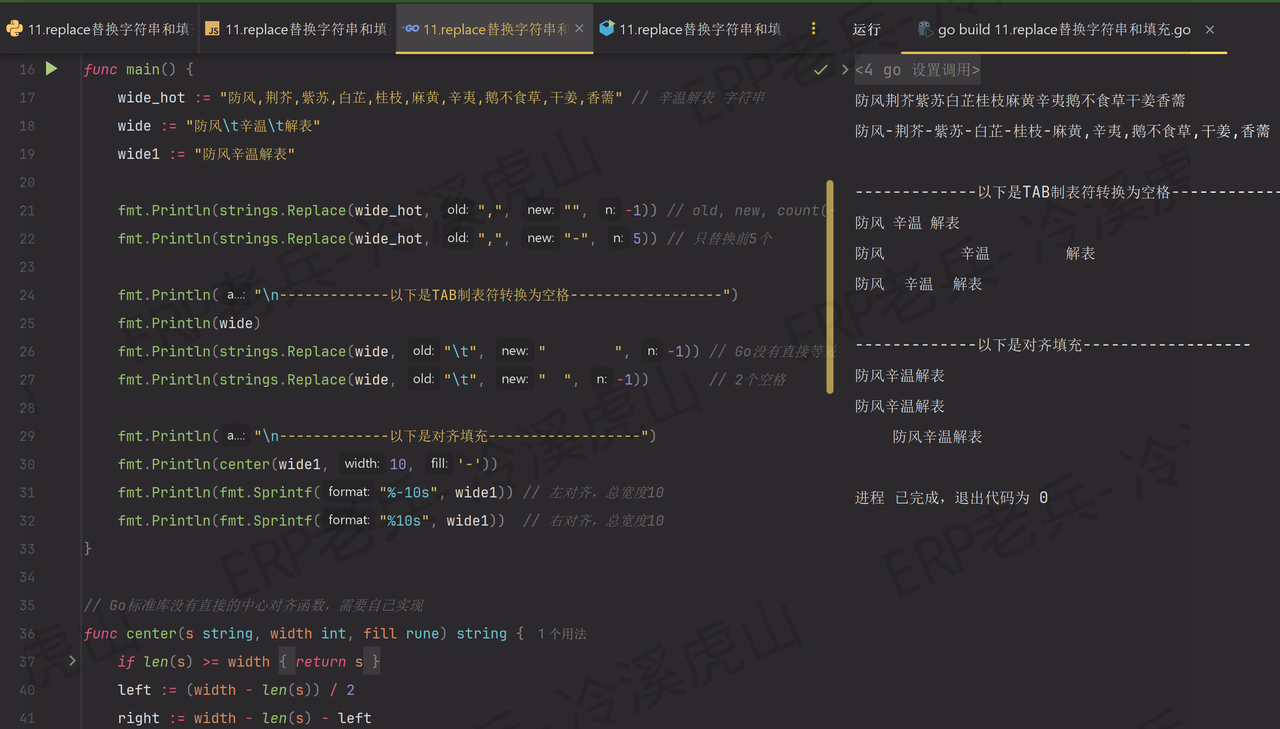The width and height of the screenshot is (1280, 729).
Task: Collapse the if block fold arrow at line 37
Action: pos(72,660)
